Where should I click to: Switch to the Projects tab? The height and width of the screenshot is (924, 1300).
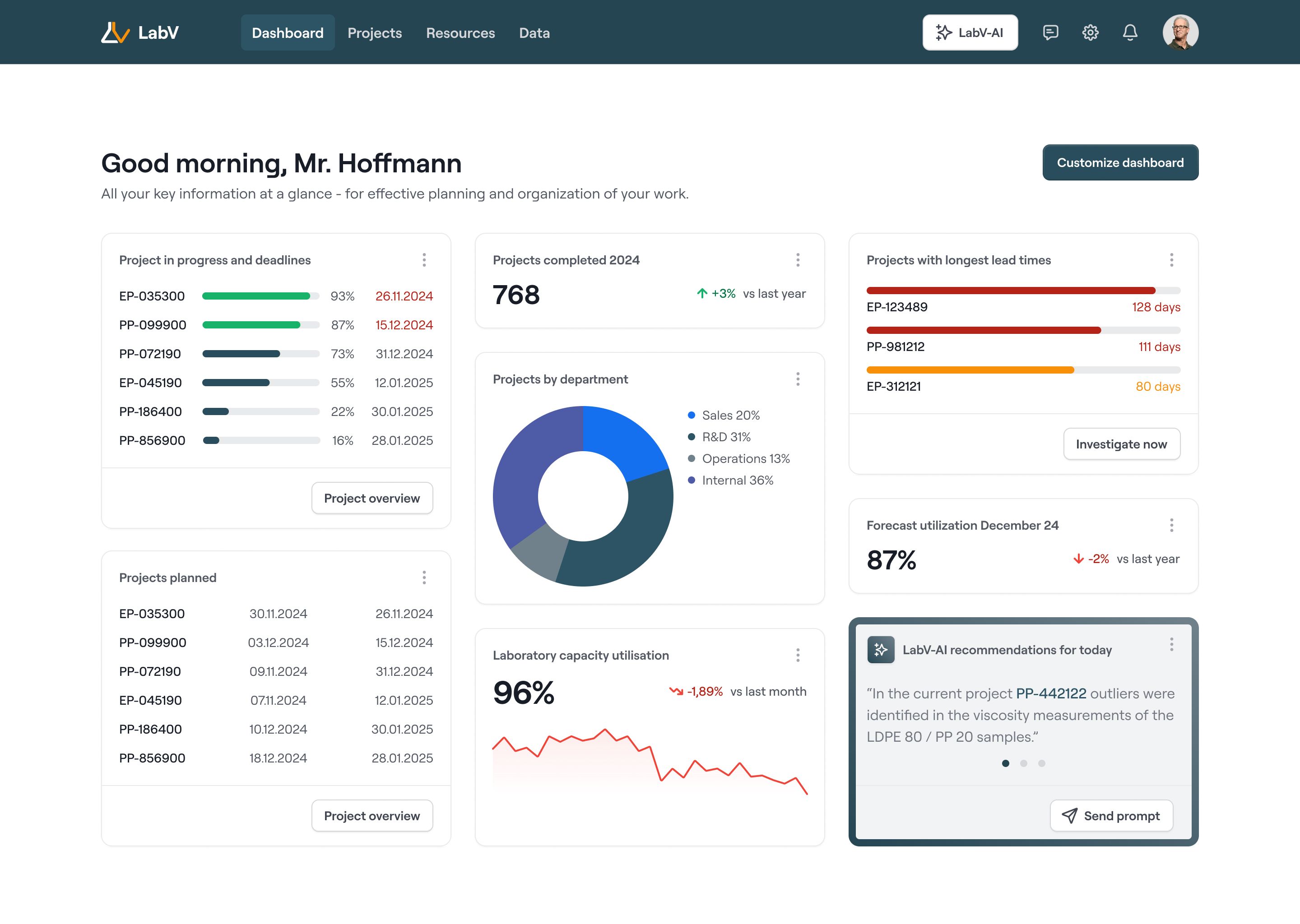(x=375, y=33)
